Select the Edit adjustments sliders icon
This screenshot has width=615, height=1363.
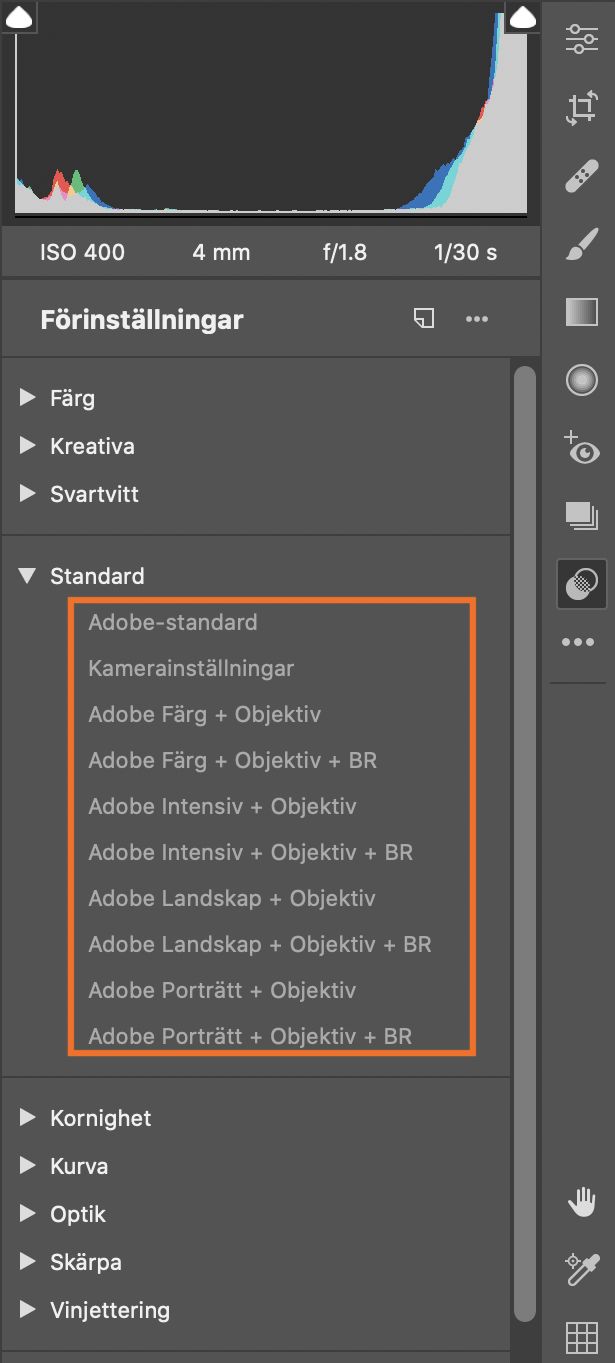coord(580,40)
